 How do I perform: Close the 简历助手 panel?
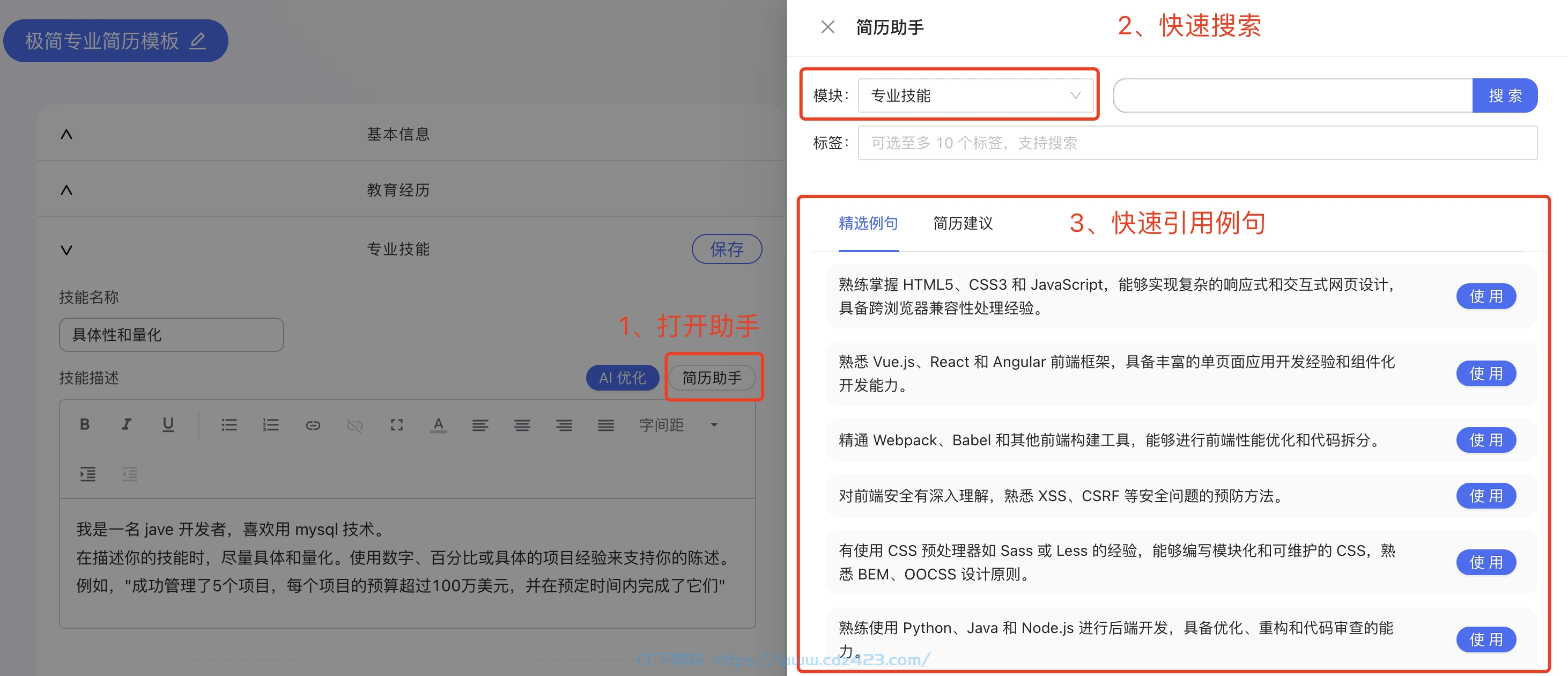point(827,27)
